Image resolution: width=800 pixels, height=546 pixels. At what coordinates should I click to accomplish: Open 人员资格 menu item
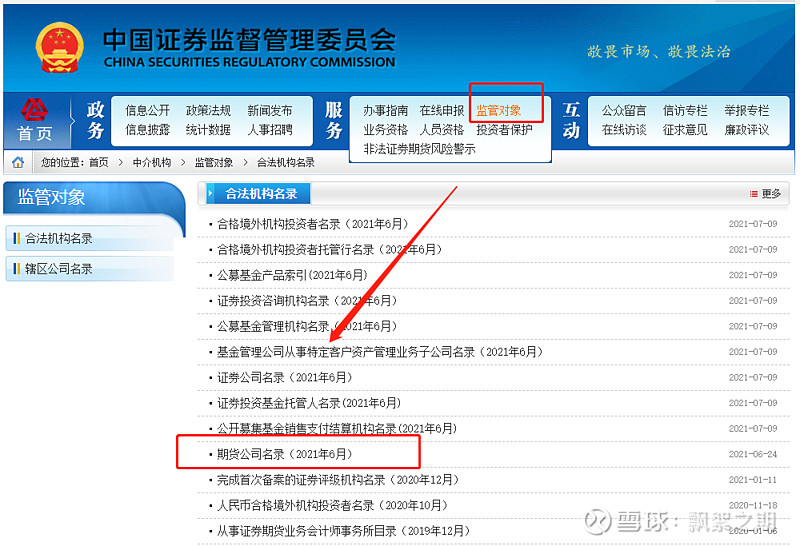[442, 130]
